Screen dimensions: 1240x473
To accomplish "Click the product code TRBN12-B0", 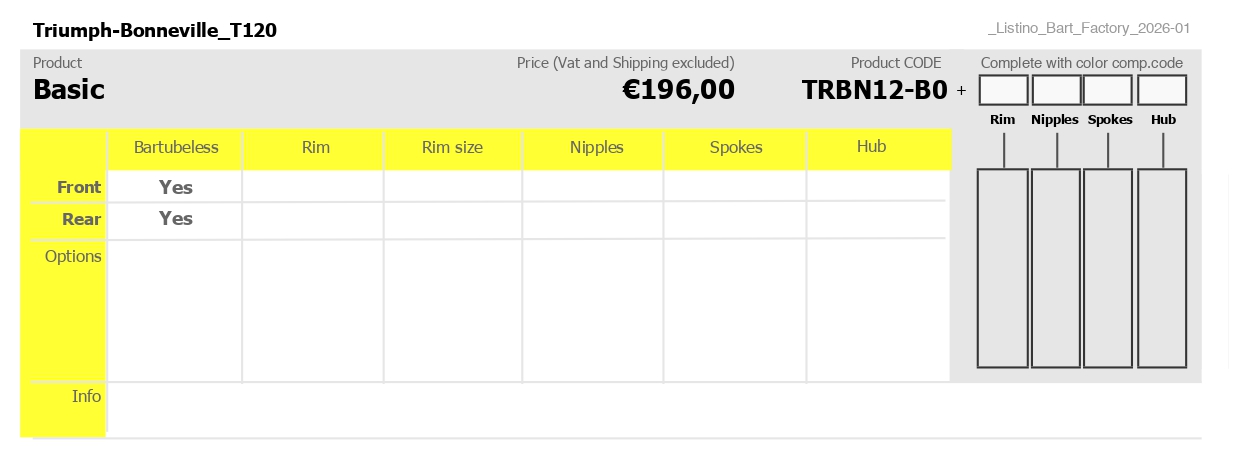I will point(874,90).
